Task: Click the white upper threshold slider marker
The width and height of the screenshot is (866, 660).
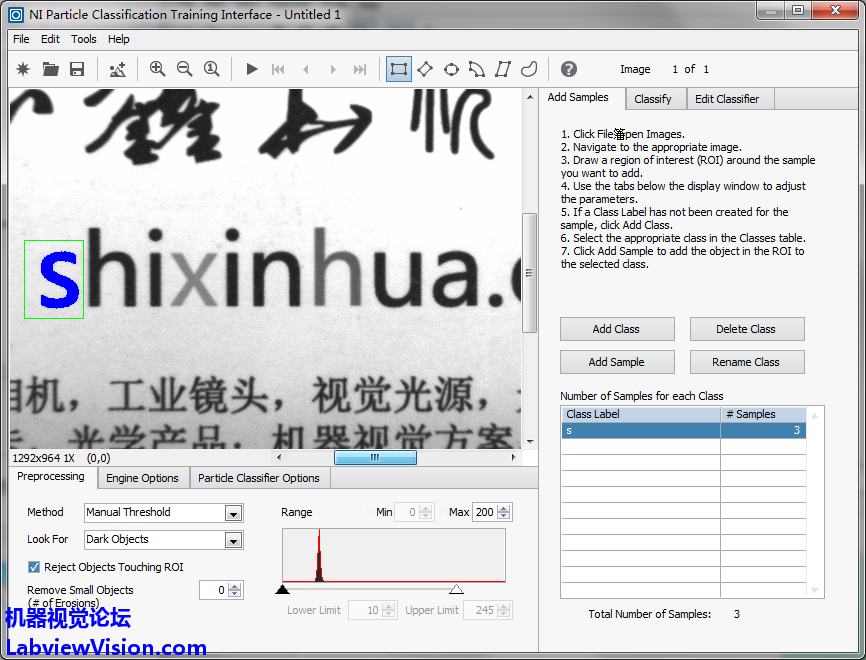Action: (x=456, y=589)
